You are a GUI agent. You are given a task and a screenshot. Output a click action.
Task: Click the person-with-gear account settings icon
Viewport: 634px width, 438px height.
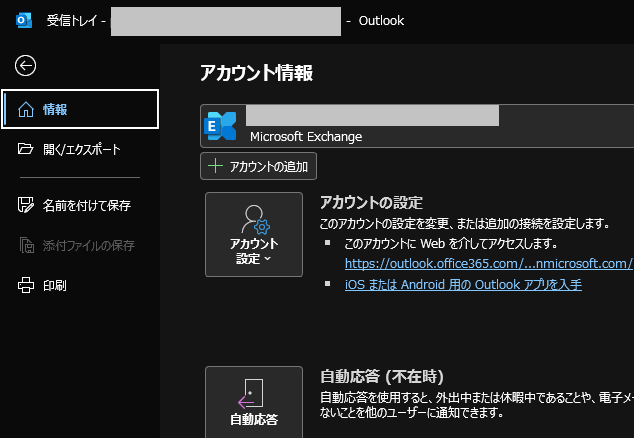pos(256,220)
